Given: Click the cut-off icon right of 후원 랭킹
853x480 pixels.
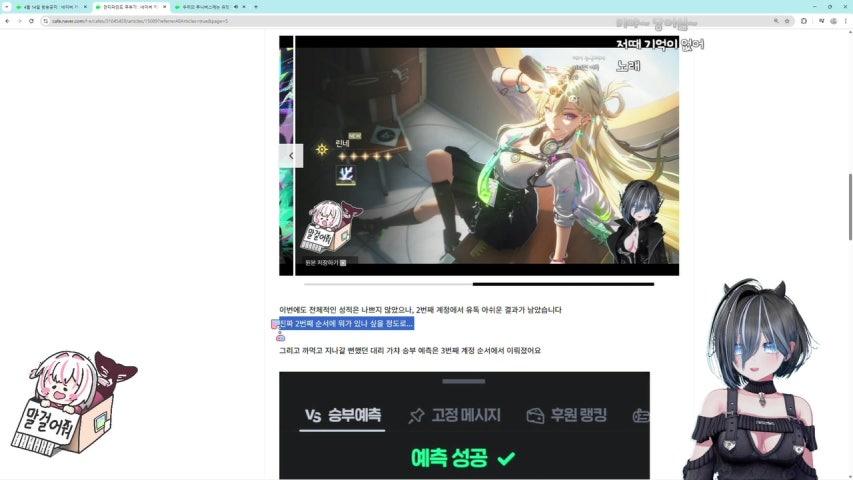Looking at the screenshot, I should [x=641, y=416].
